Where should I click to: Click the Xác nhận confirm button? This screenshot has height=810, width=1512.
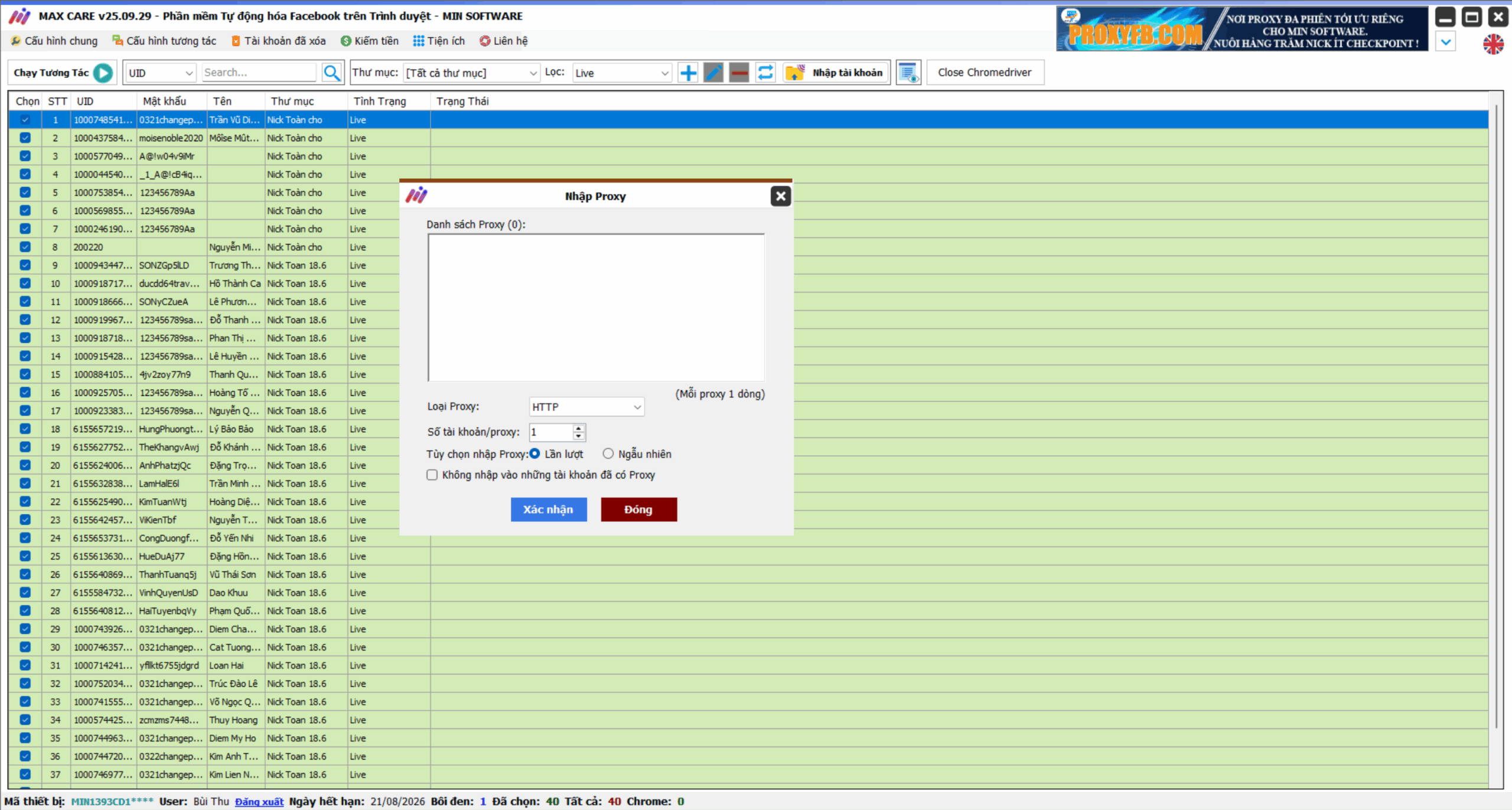(548, 509)
